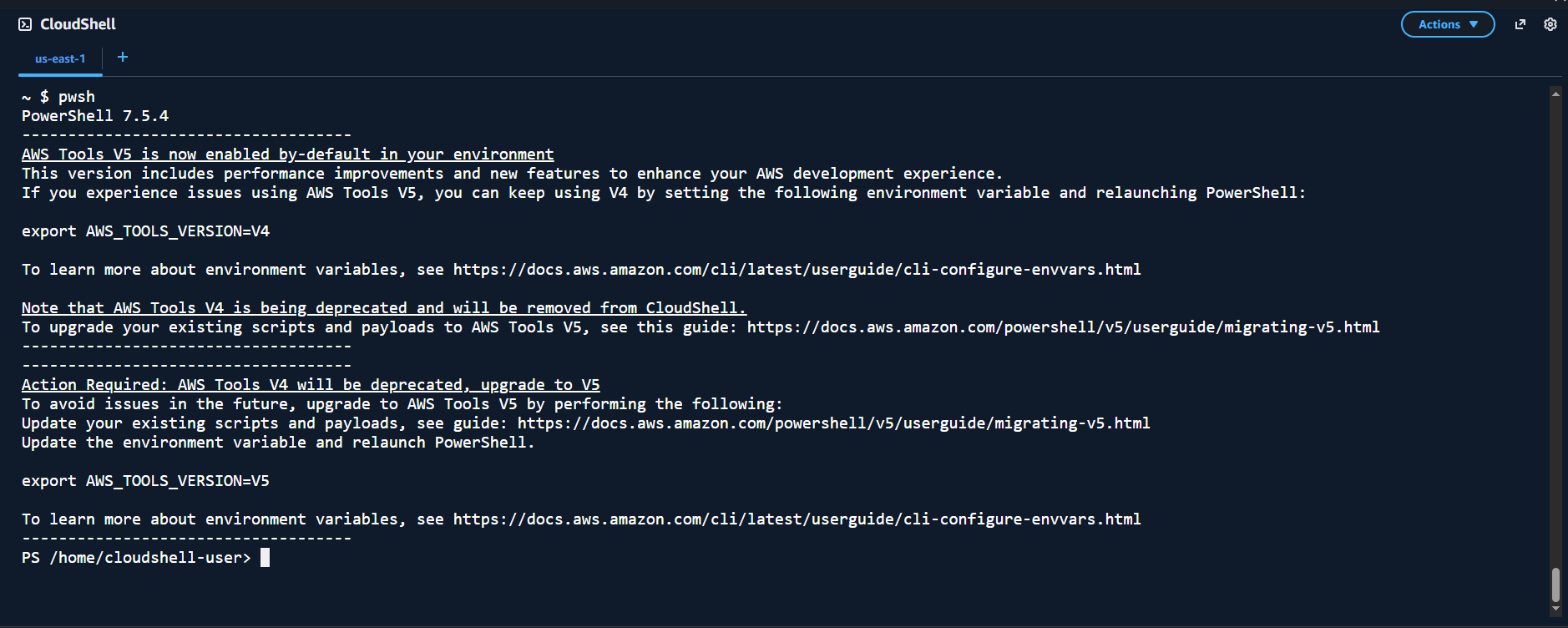Add a new terminal tab with plus icon
1568x628 pixels.
(x=123, y=57)
